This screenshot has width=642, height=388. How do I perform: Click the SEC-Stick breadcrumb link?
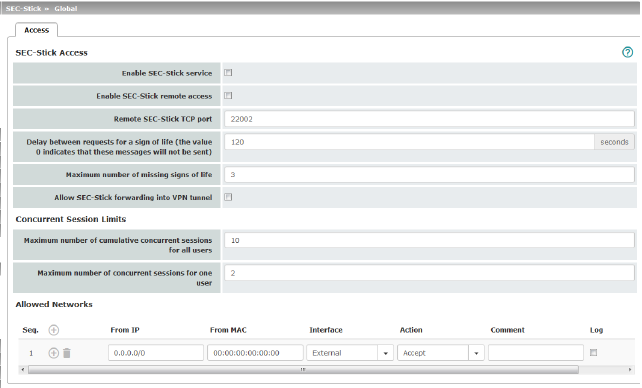pyautogui.click(x=23, y=9)
